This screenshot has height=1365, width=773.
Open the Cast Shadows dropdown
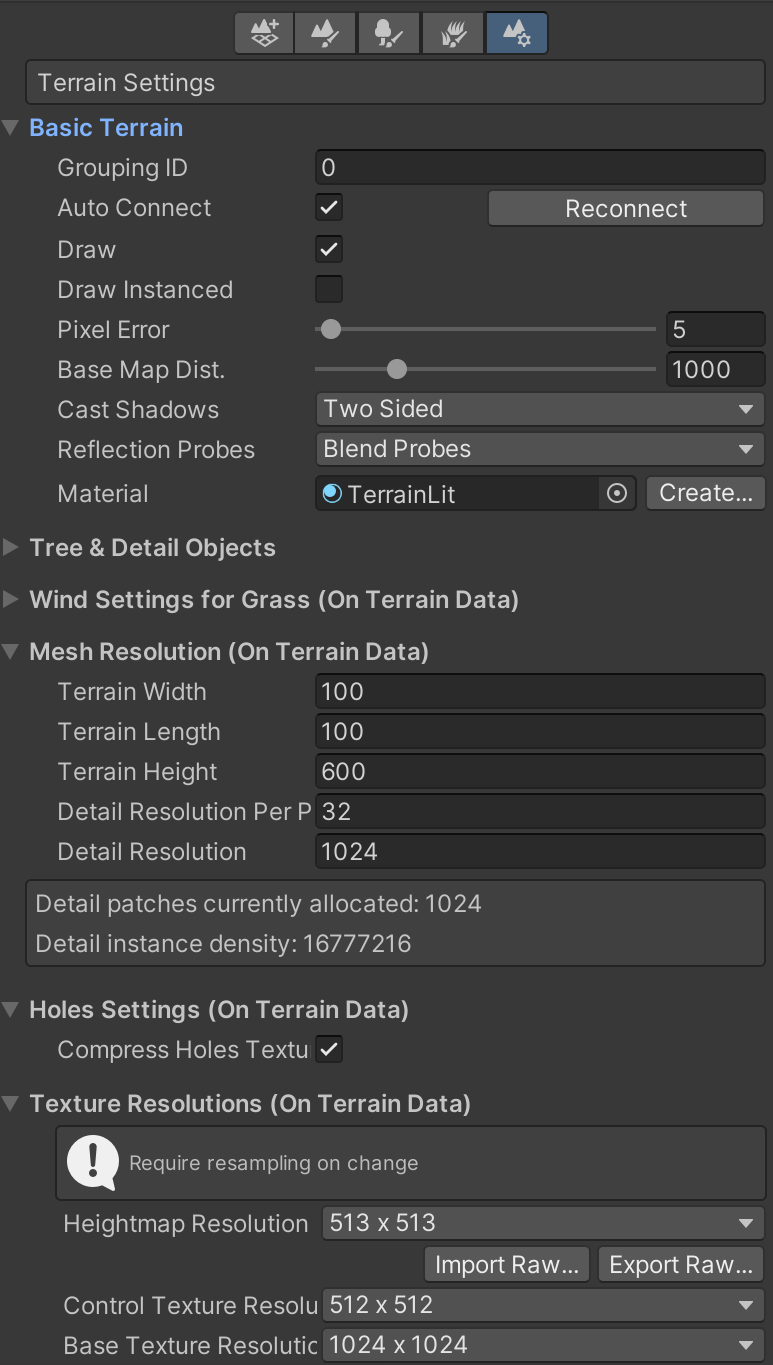click(540, 409)
